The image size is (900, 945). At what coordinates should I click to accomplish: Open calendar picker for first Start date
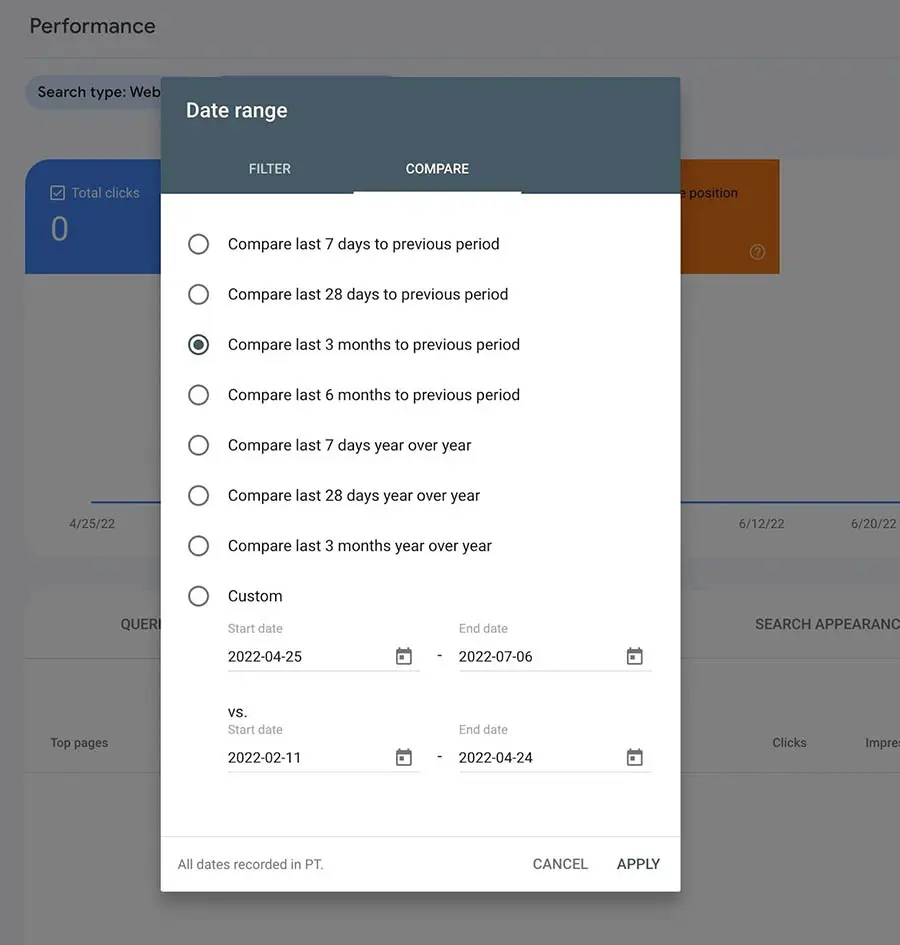pyautogui.click(x=404, y=657)
